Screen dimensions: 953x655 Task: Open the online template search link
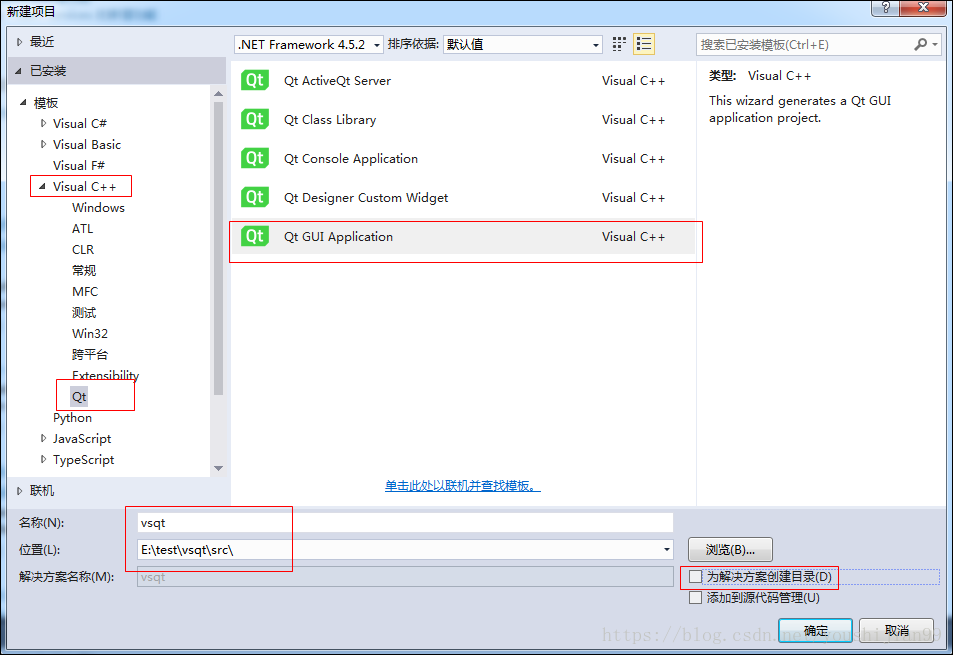coord(463,485)
